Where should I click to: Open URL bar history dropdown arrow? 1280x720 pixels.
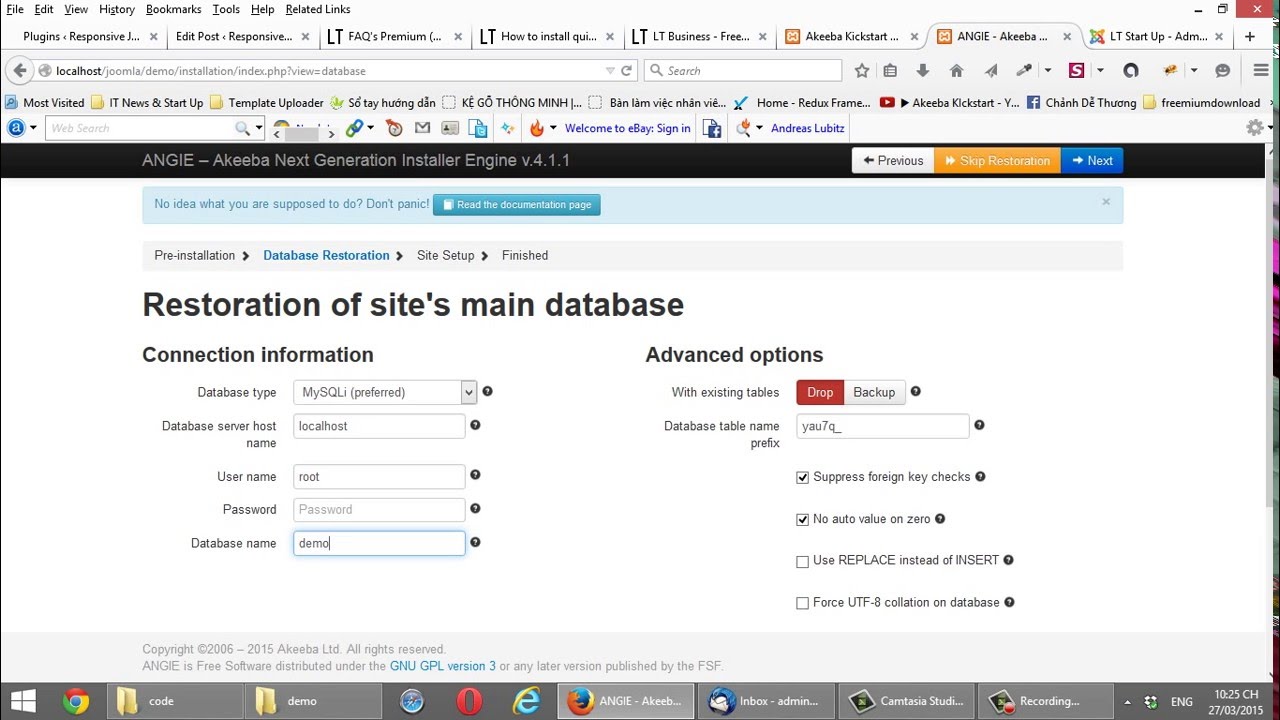click(610, 71)
